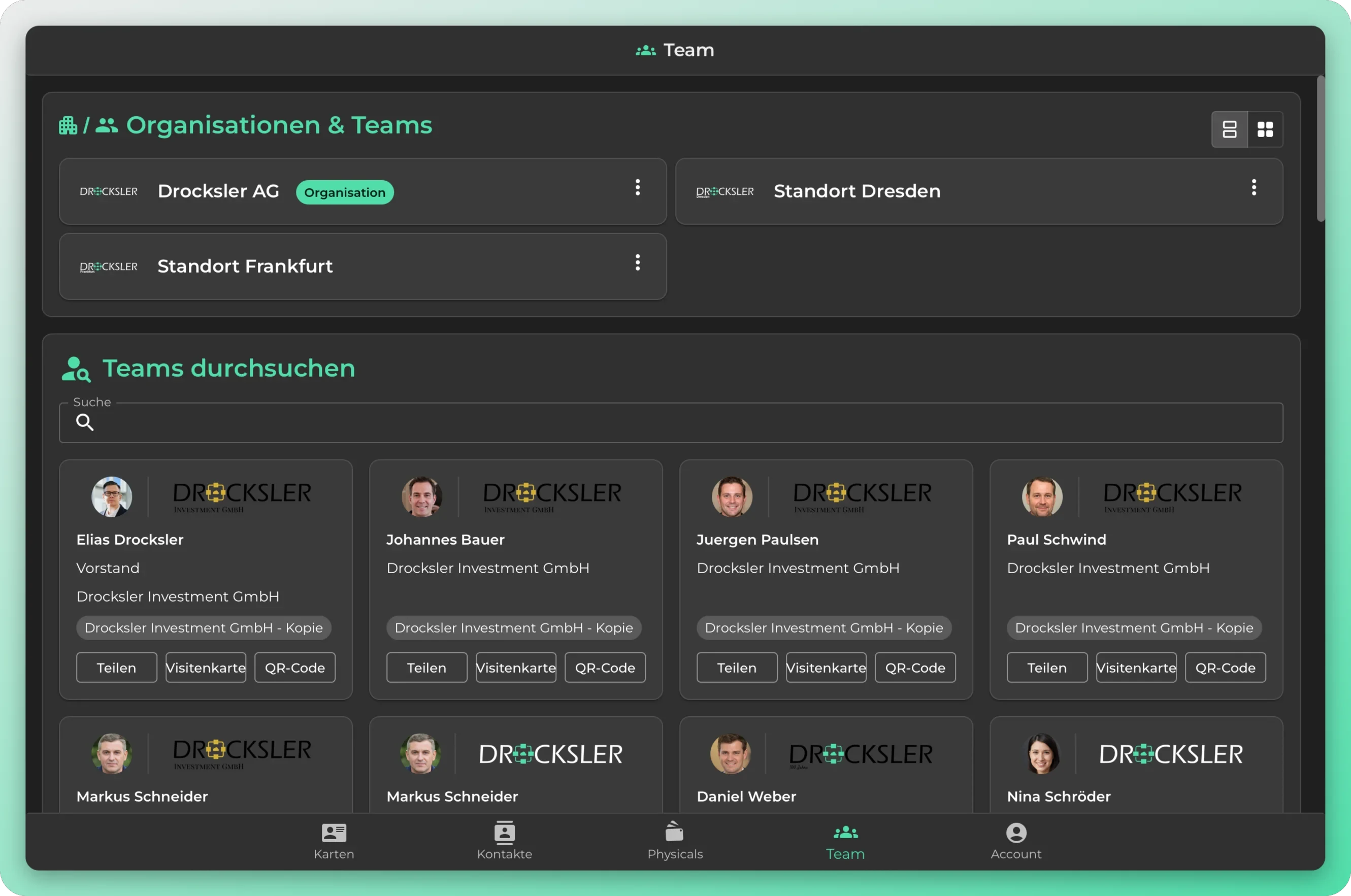Click Kopie tag on Elias Drocksler card
Screen dimensions: 1351x896
tap(204, 627)
